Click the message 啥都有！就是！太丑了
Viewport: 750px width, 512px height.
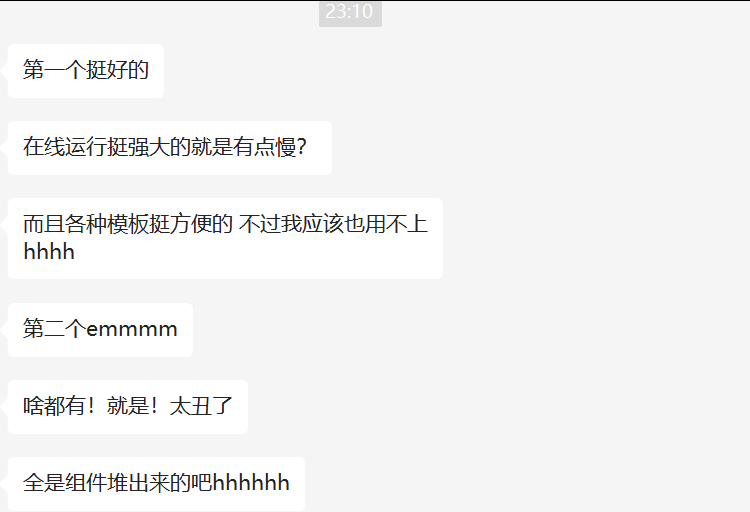click(128, 407)
